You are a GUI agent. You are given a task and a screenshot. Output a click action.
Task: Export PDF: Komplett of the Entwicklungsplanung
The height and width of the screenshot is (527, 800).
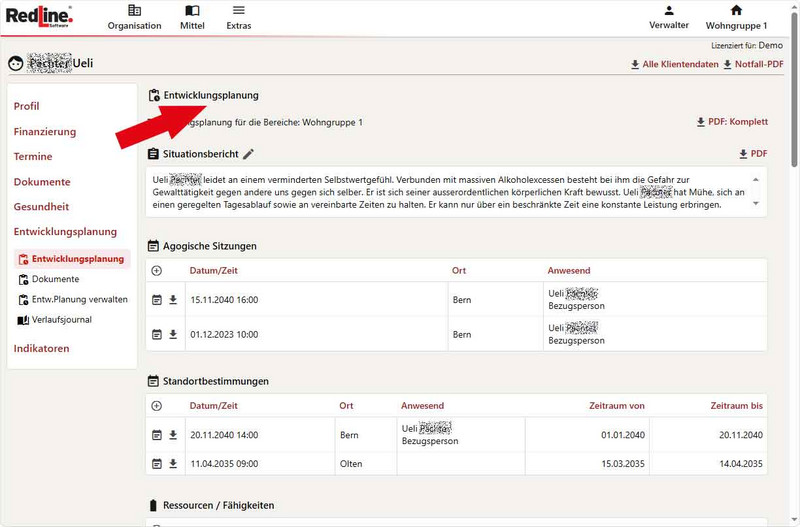coord(732,122)
